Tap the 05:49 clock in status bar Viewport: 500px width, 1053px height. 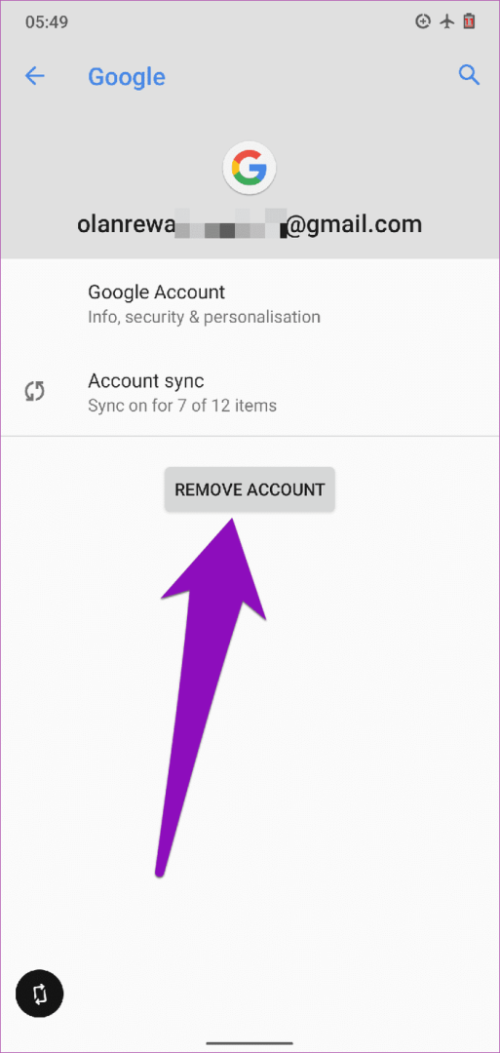(x=45, y=21)
